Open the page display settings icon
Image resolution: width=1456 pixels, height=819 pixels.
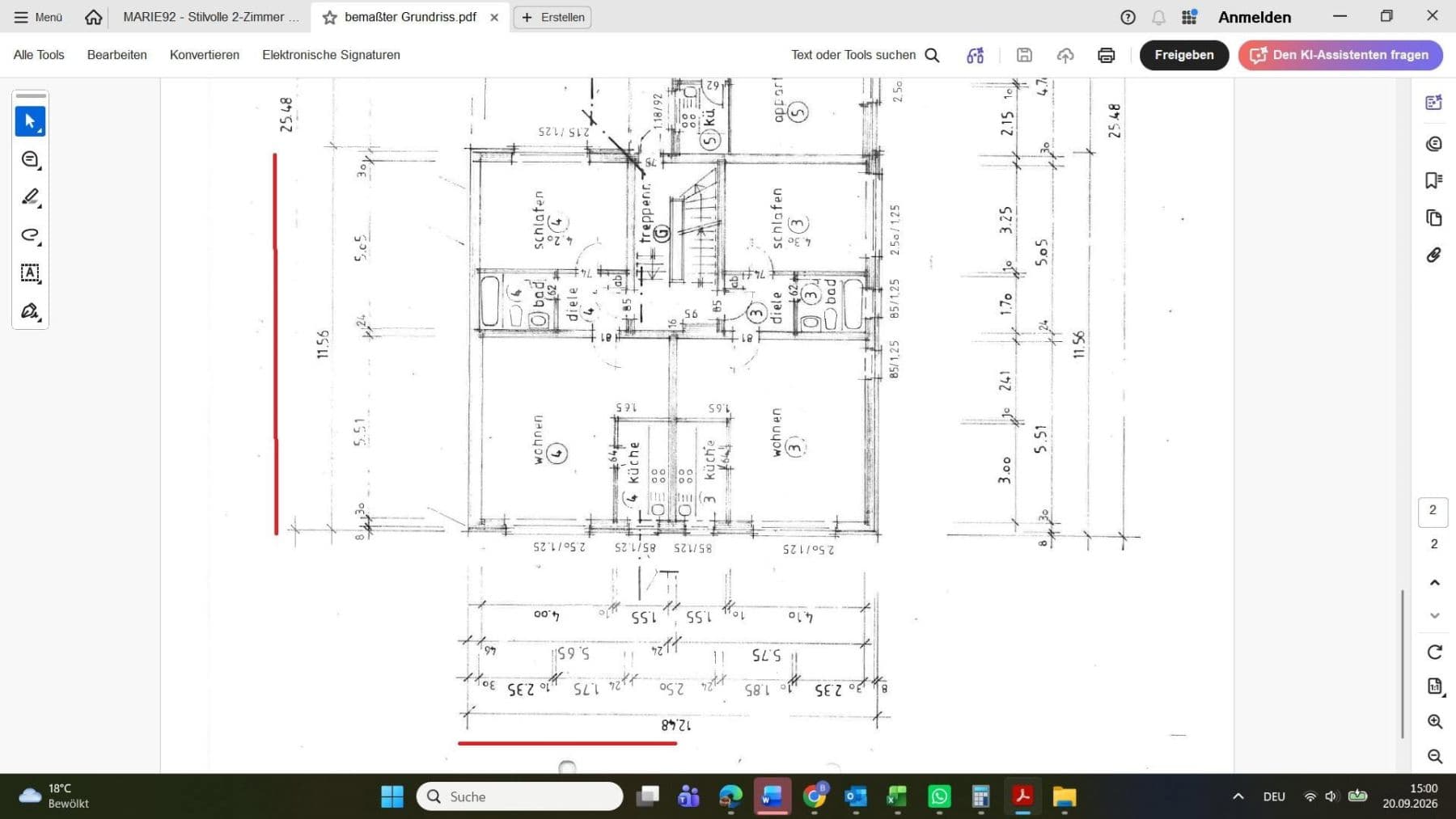pyautogui.click(x=1434, y=686)
